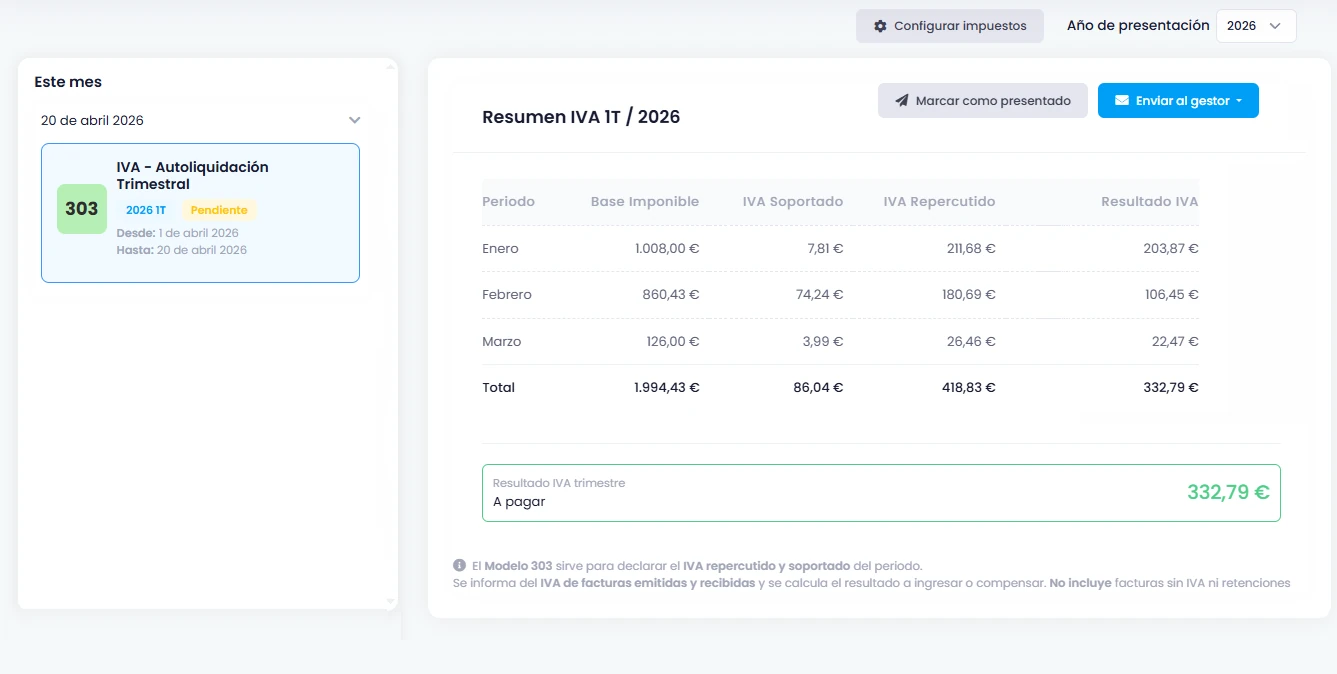The width and height of the screenshot is (1337, 674).
Task: Click the Marcar como presentado button
Action: click(982, 100)
